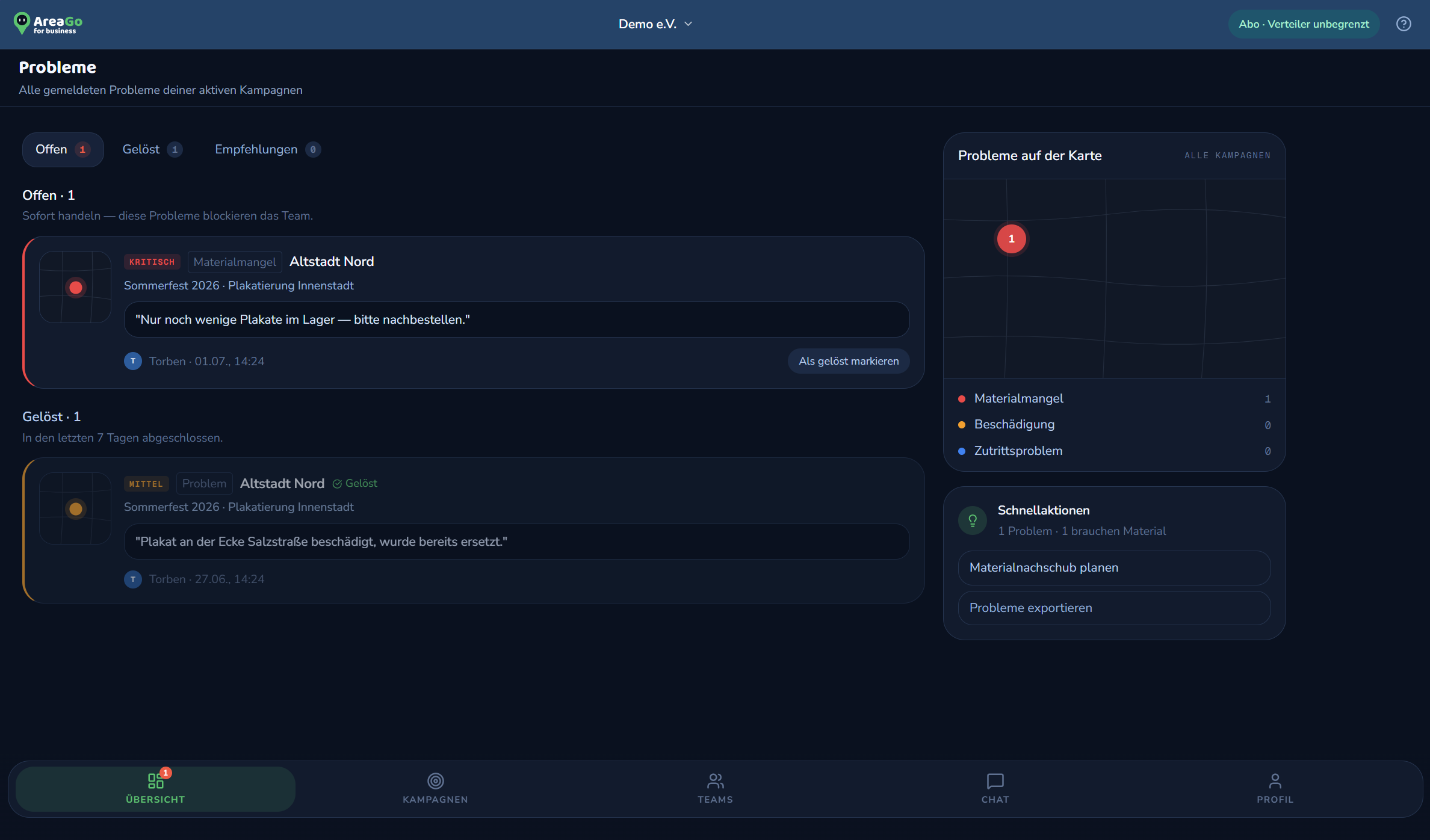Click the orange map thumbnail of the solved problem
The width and height of the screenshot is (1430, 840).
pos(75,508)
